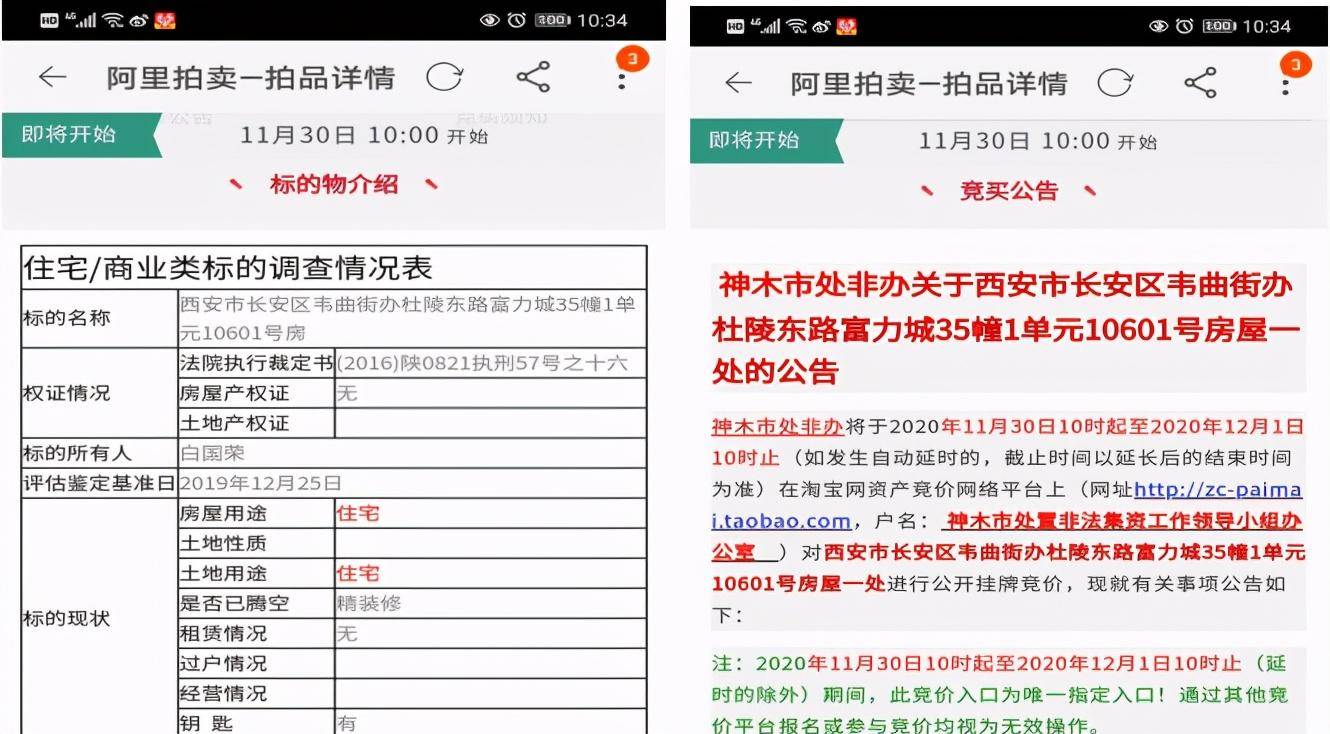The height and width of the screenshot is (734, 1330).
Task: Reload the page on 竞买公告 screen
Action: click(1115, 83)
